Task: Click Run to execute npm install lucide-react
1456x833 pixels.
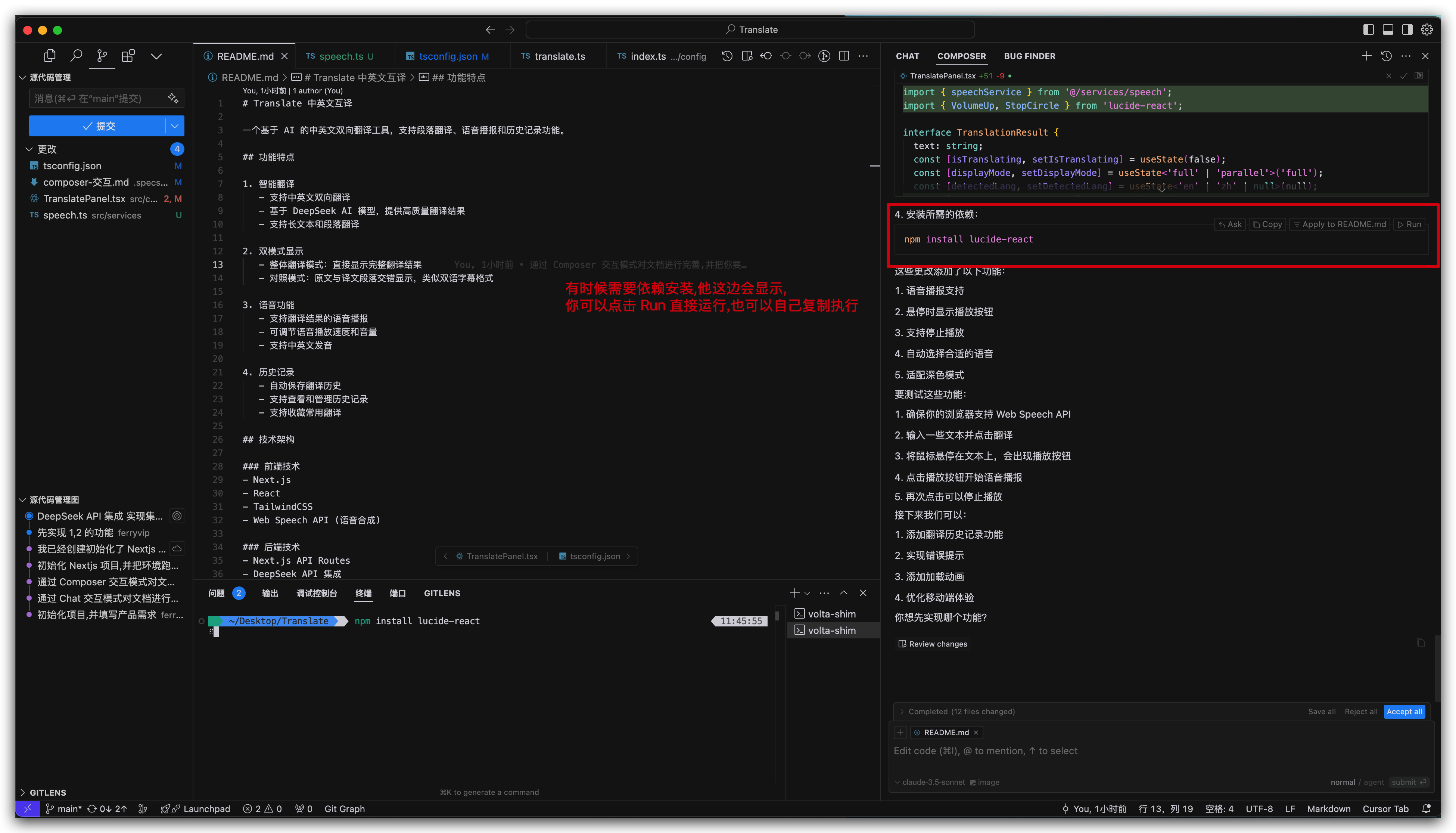Action: coord(1409,224)
